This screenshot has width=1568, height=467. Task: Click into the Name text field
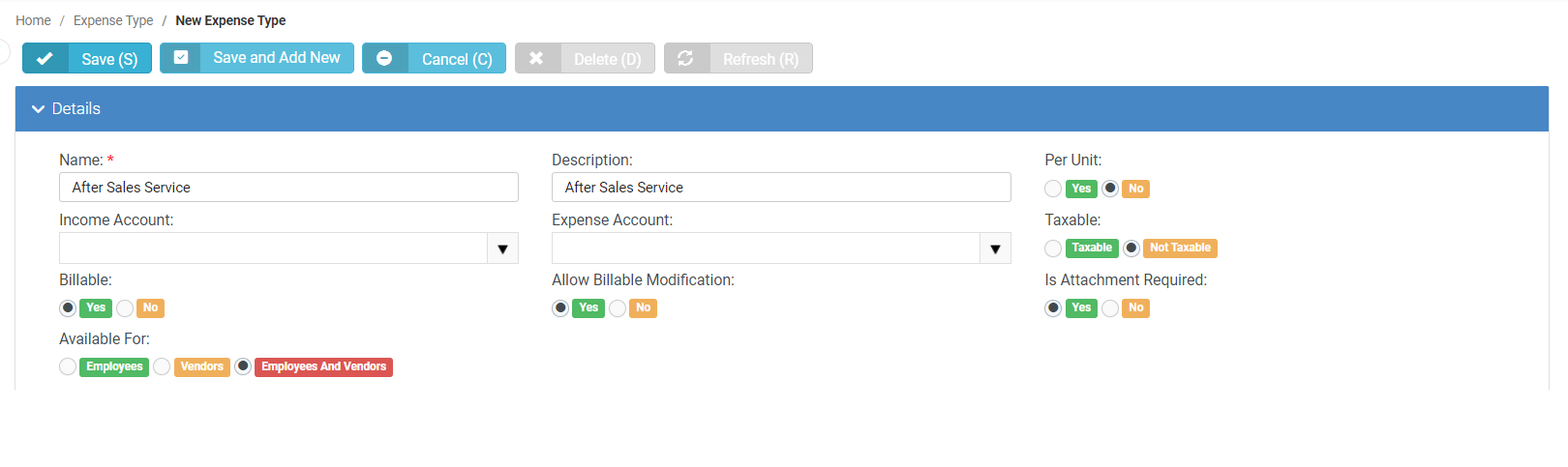click(288, 188)
